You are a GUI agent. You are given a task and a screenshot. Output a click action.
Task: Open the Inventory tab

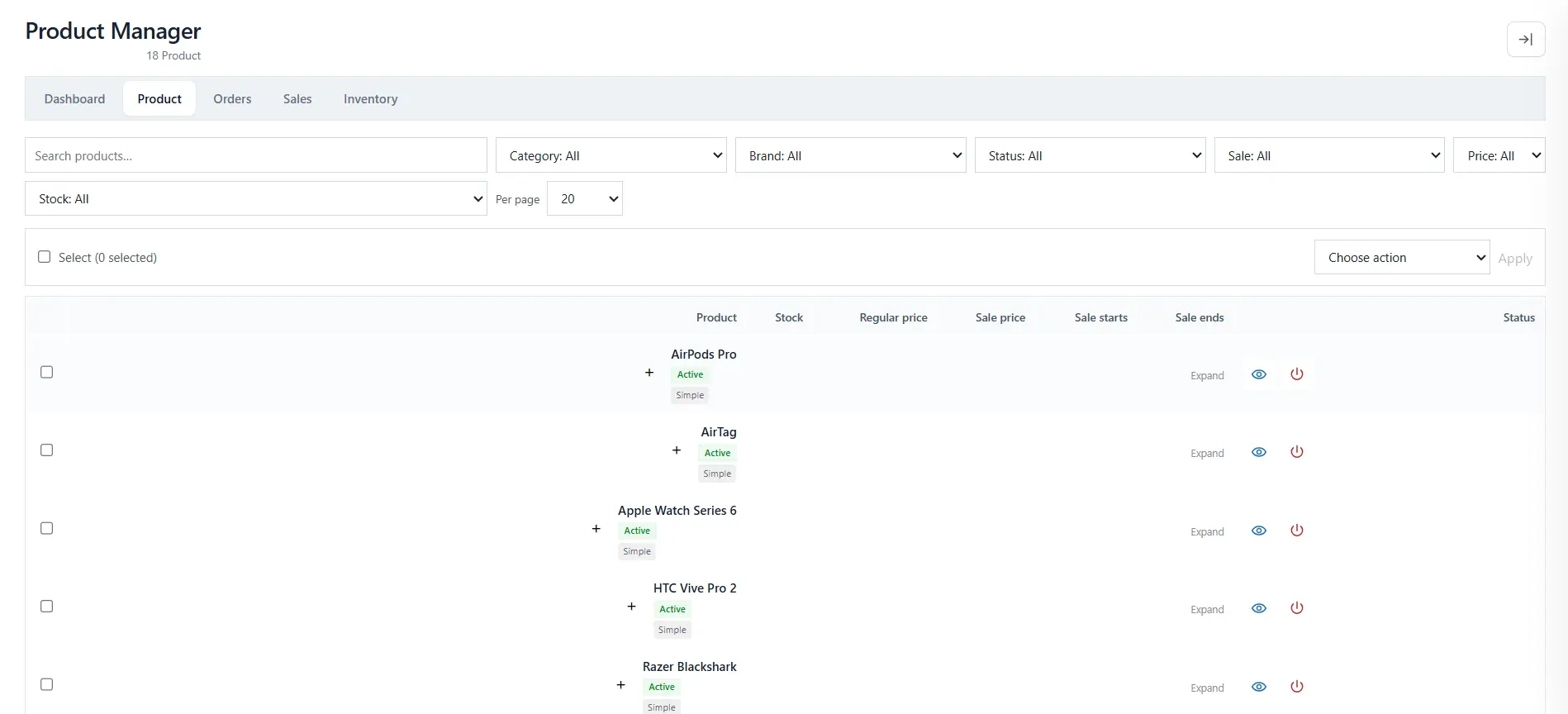(x=370, y=98)
